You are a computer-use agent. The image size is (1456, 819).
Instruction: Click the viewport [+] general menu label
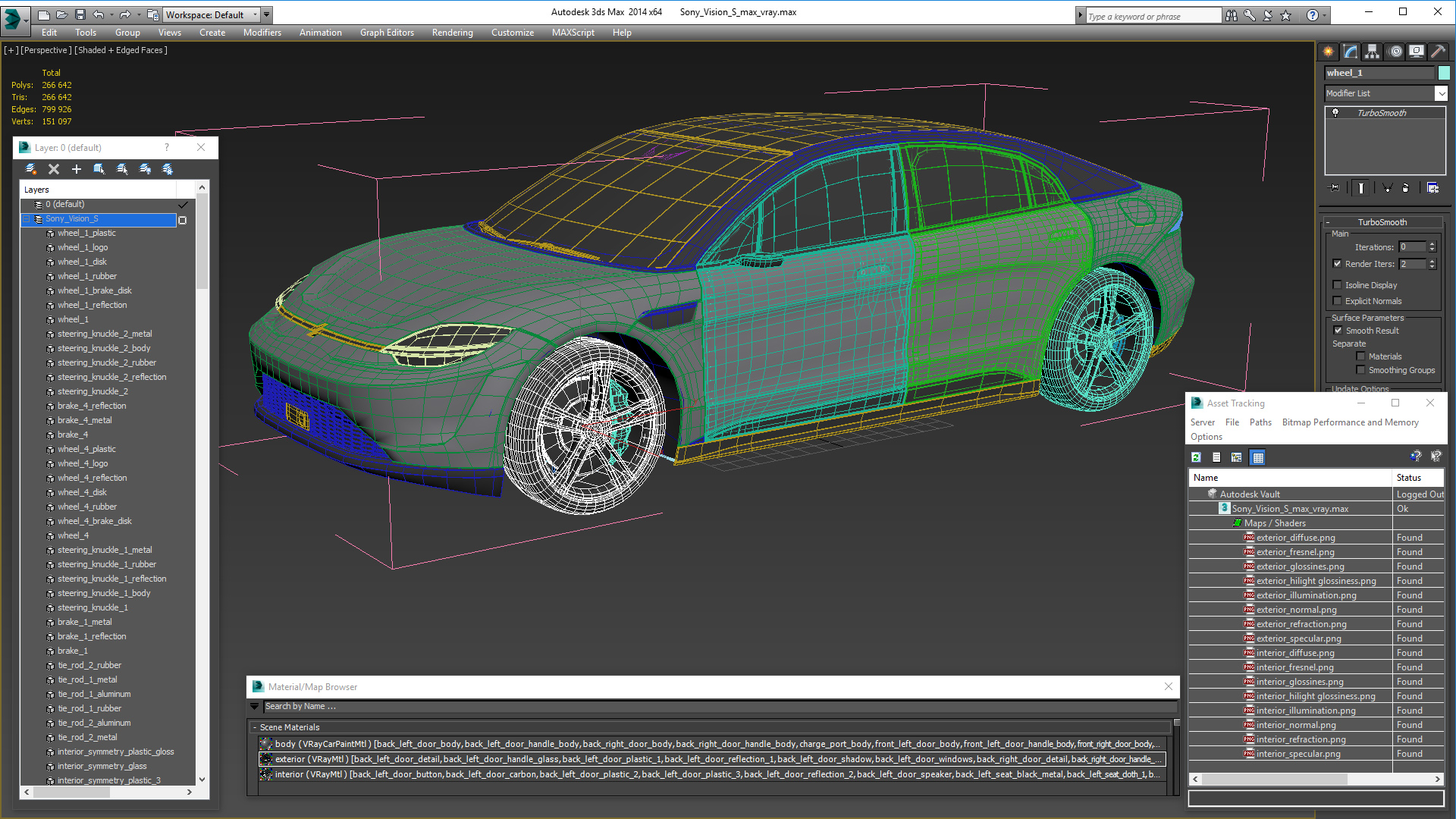click(x=11, y=50)
